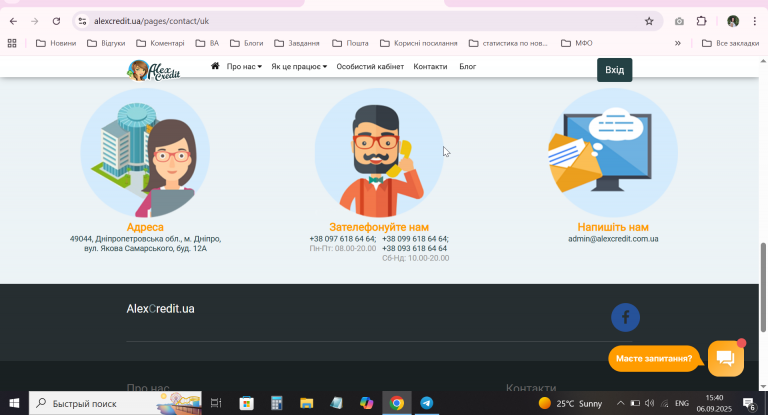Open the Блоги bookmarks folder
Image resolution: width=768 pixels, height=415 pixels.
[x=246, y=43]
